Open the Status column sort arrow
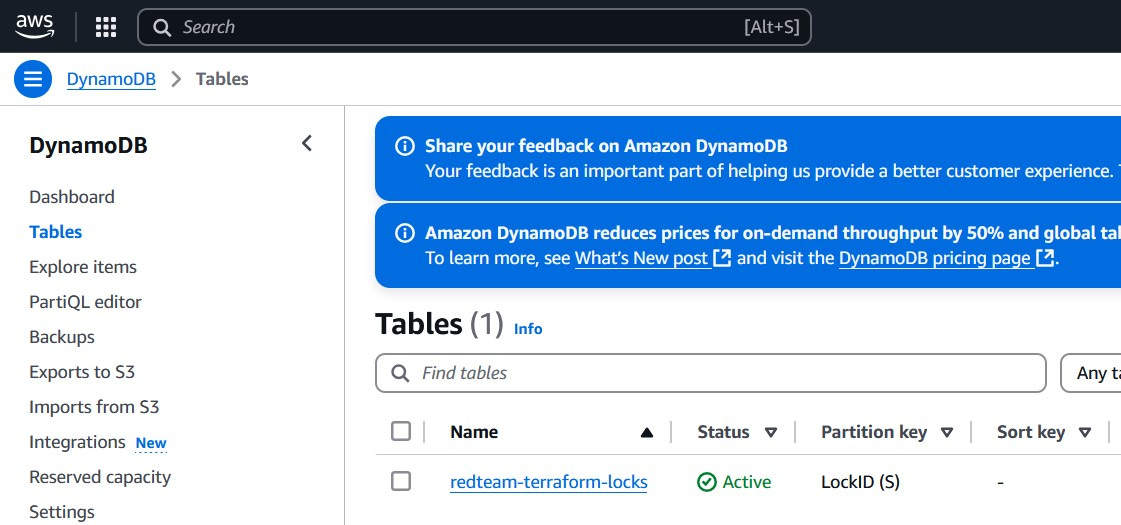The width and height of the screenshot is (1121, 525). (x=771, y=432)
